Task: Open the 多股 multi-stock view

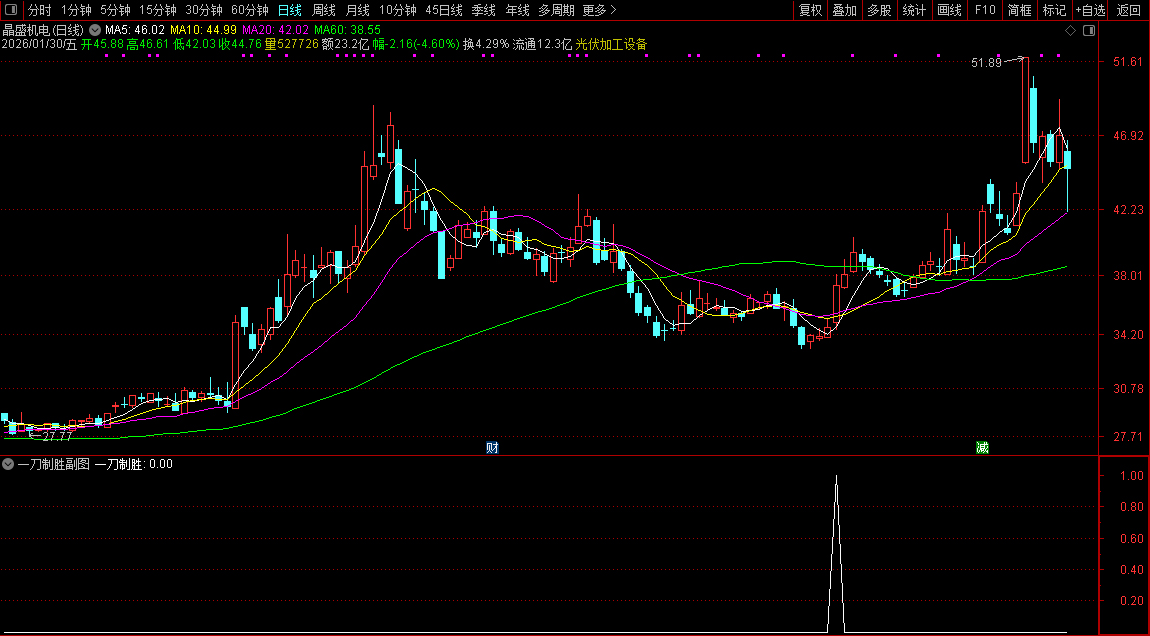Action: pos(879,10)
